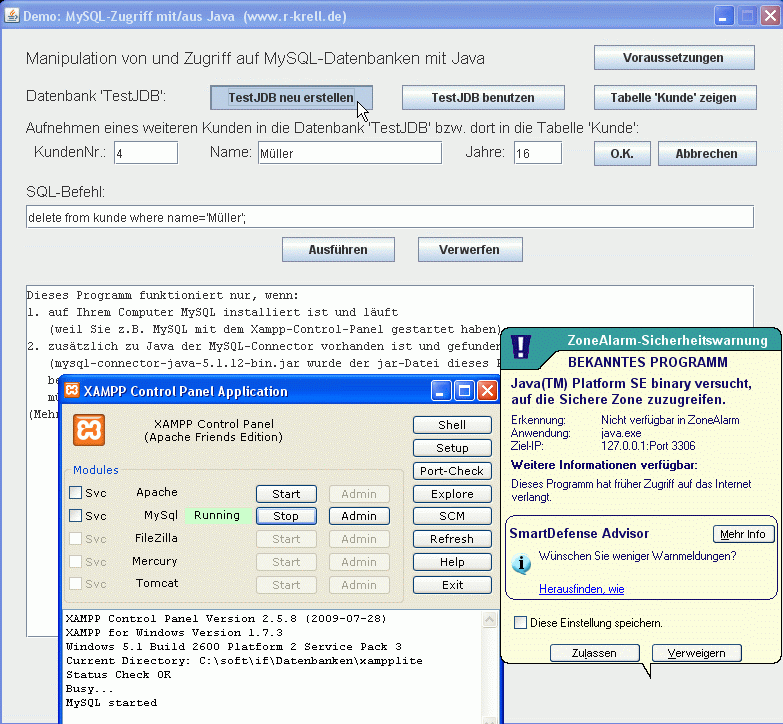
Task: Follow 'Herausfinden, wie' link
Action: point(581,589)
